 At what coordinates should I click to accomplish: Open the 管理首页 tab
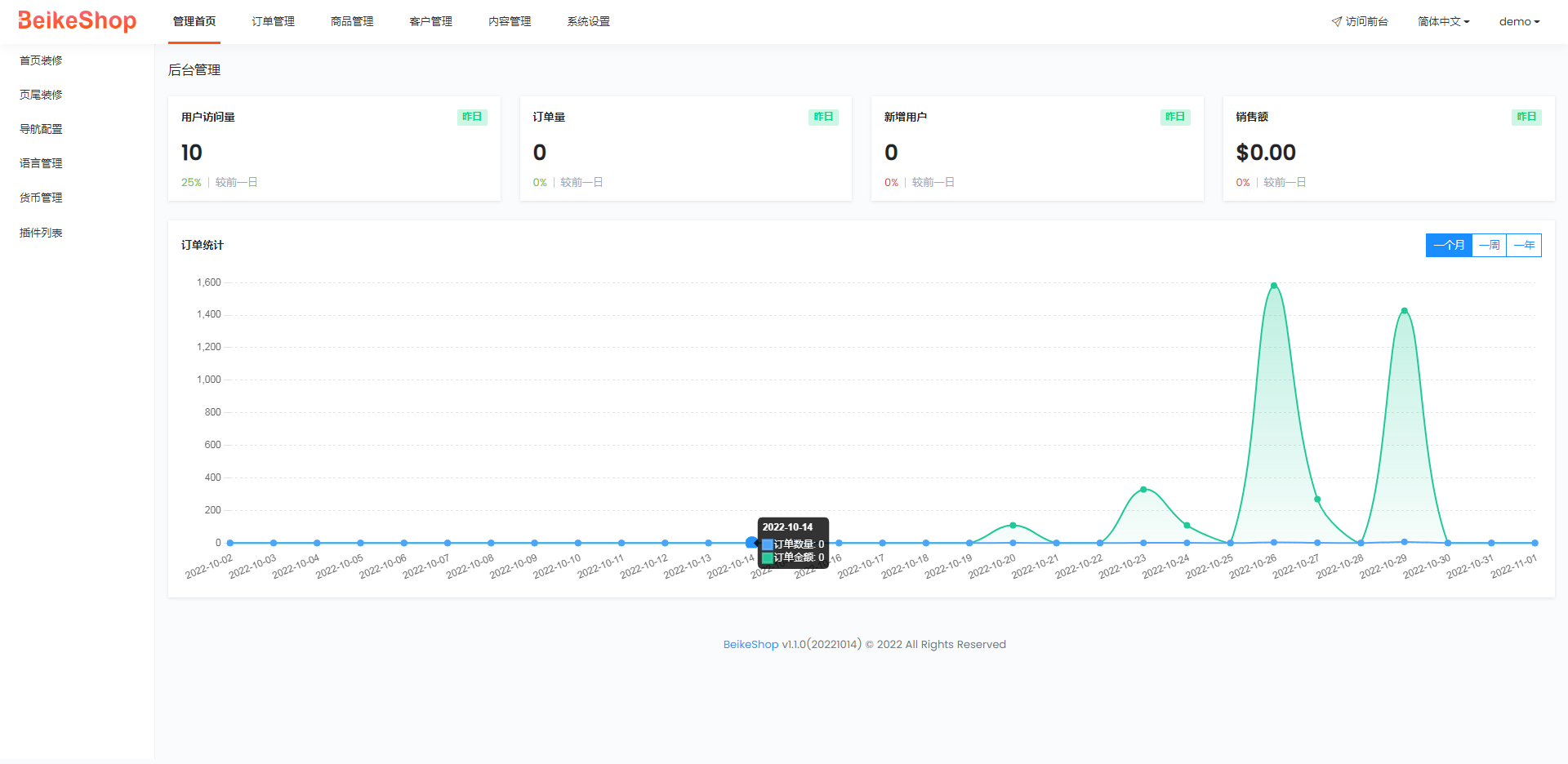pyautogui.click(x=194, y=21)
